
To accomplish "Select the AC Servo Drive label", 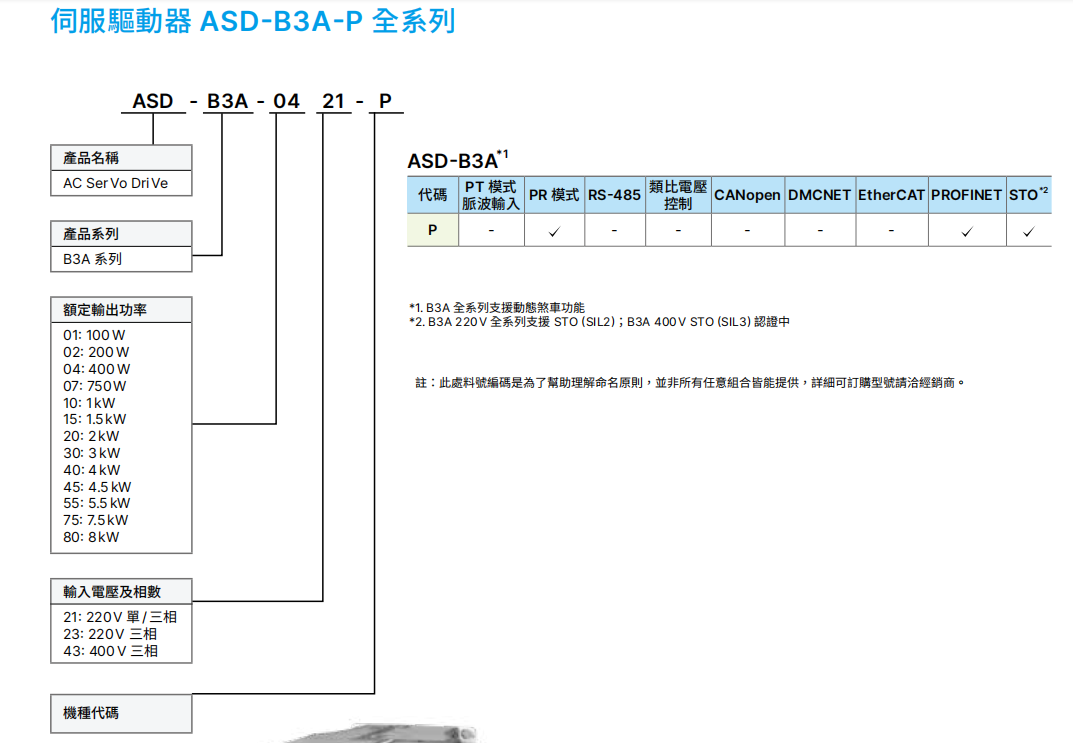I will [120, 183].
